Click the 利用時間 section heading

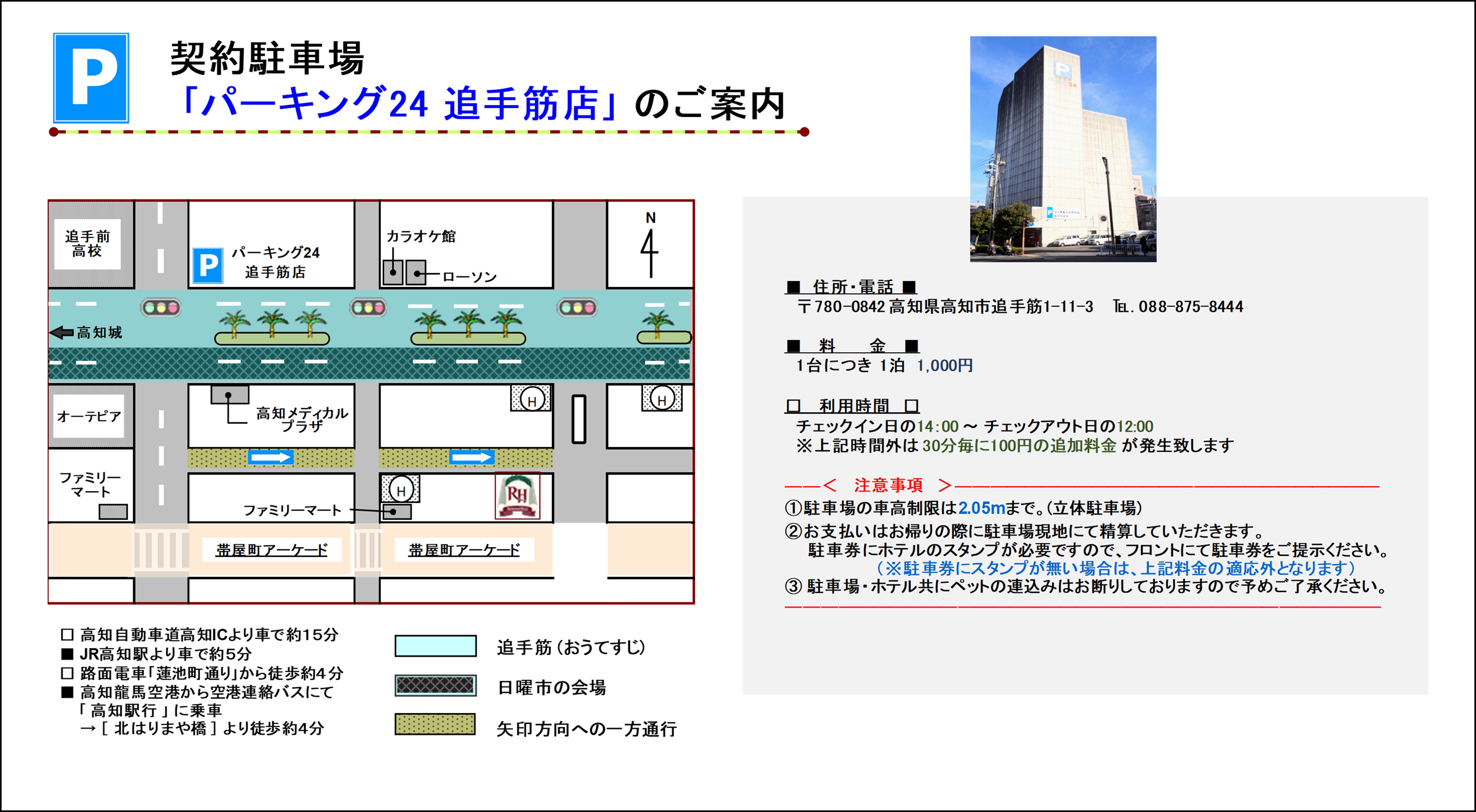pos(853,406)
